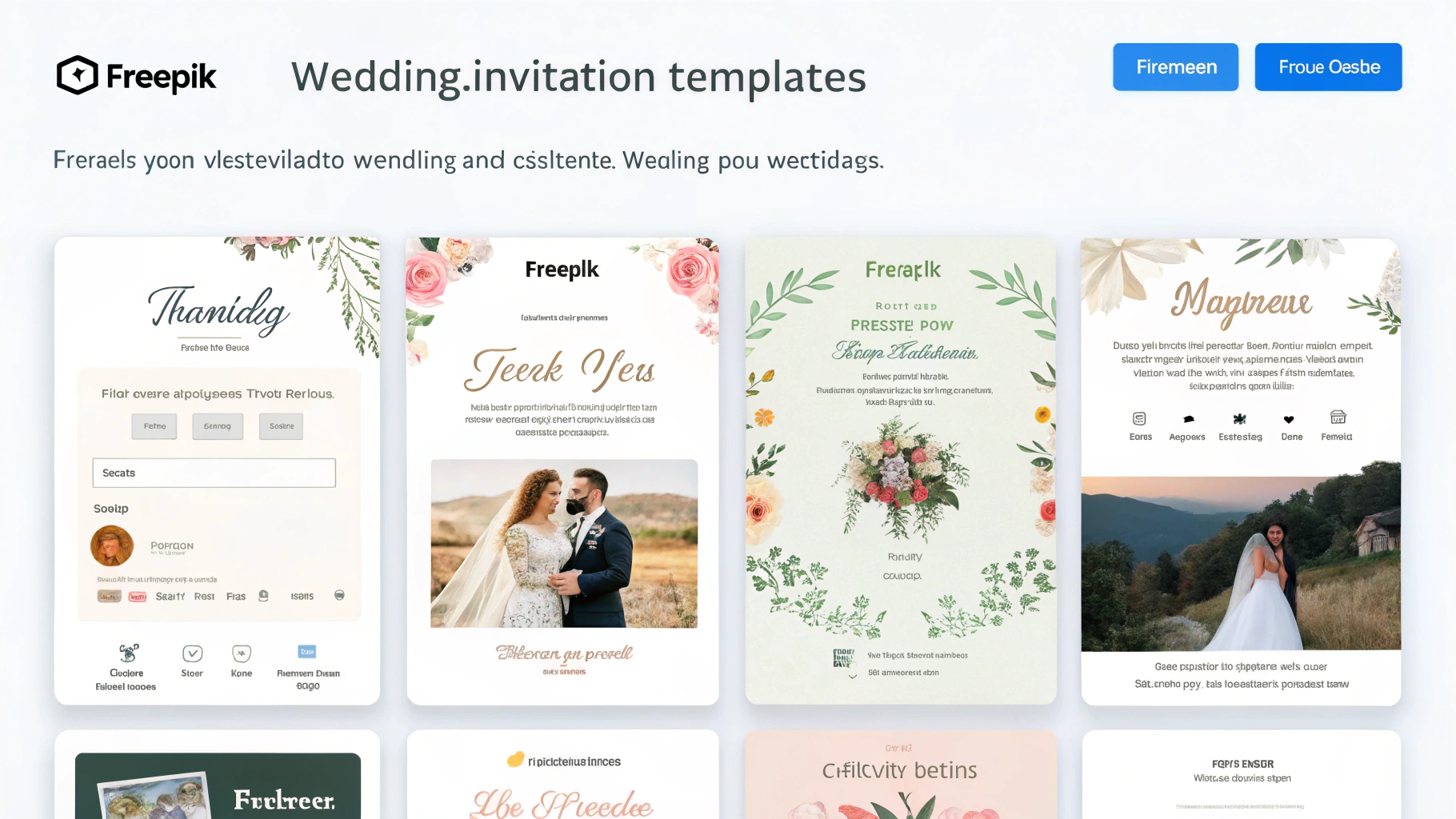The image size is (1456, 819).
Task: Click the Firemeen button
Action: coord(1175,67)
